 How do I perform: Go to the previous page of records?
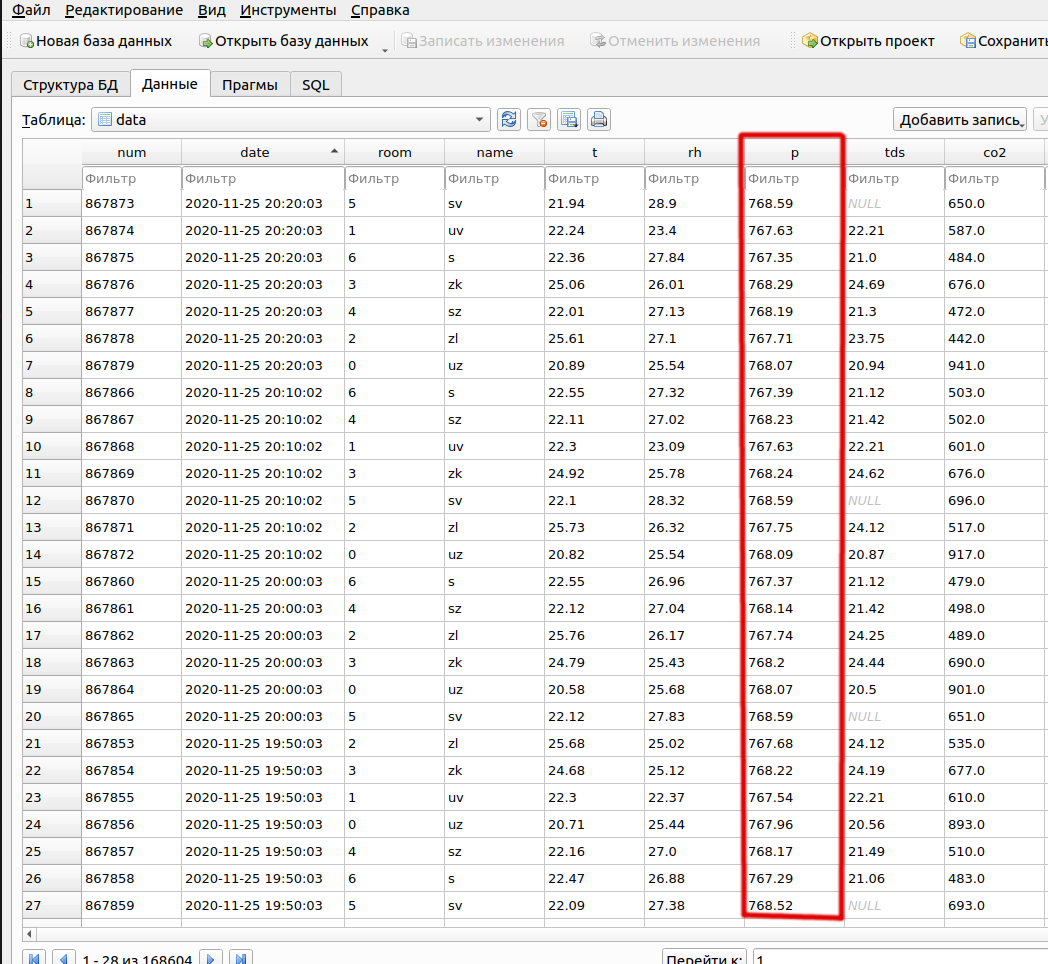(x=63, y=958)
